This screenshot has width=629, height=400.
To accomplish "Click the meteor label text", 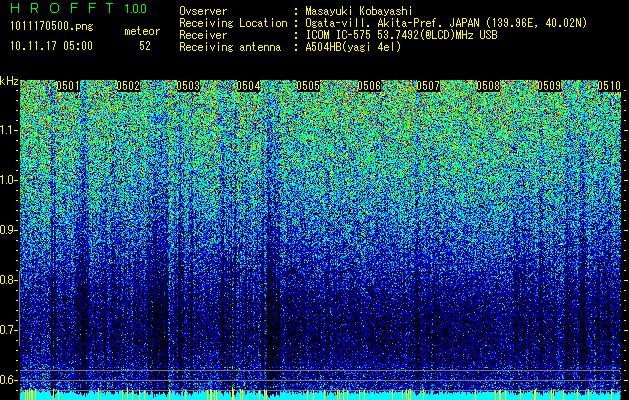I will point(142,31).
